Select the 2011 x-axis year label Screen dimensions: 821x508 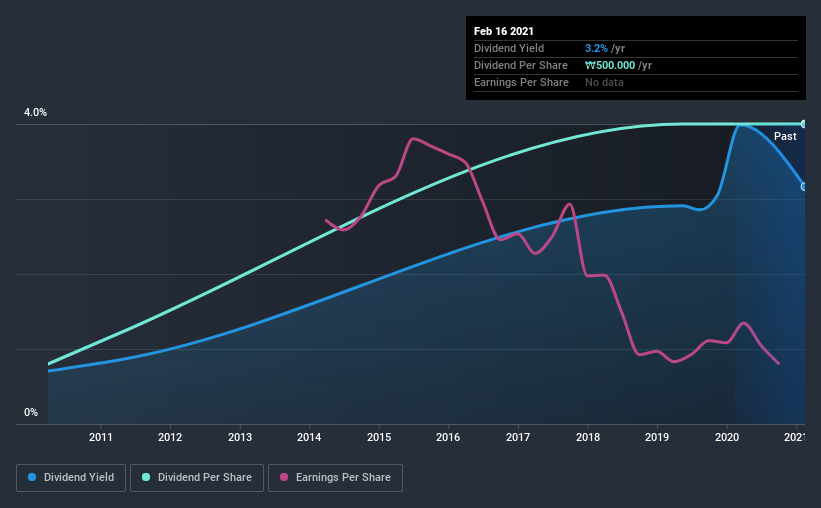pos(100,437)
